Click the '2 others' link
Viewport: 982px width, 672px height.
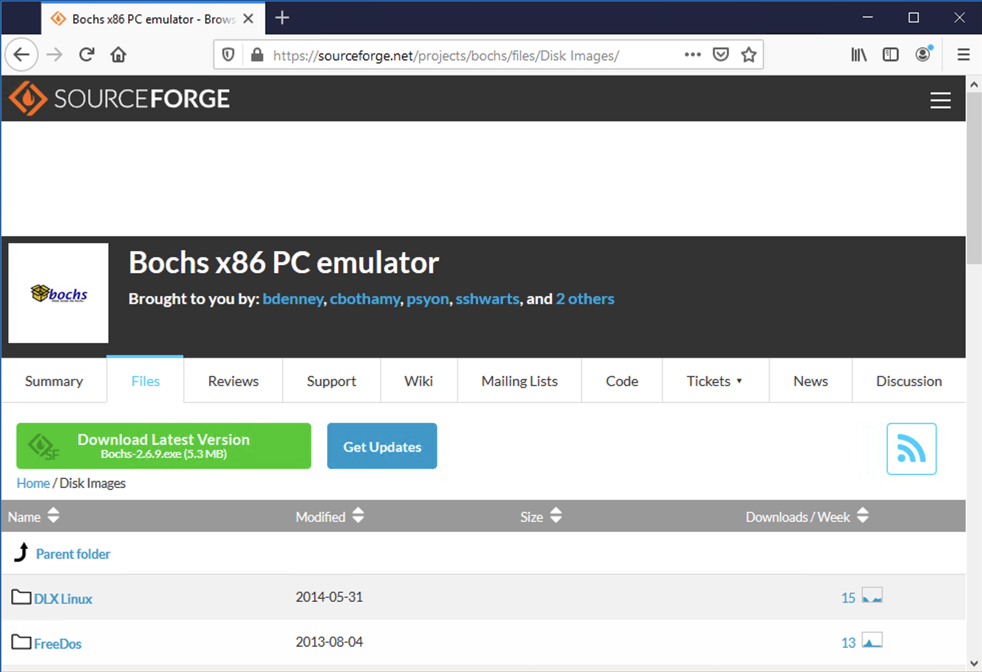[585, 299]
